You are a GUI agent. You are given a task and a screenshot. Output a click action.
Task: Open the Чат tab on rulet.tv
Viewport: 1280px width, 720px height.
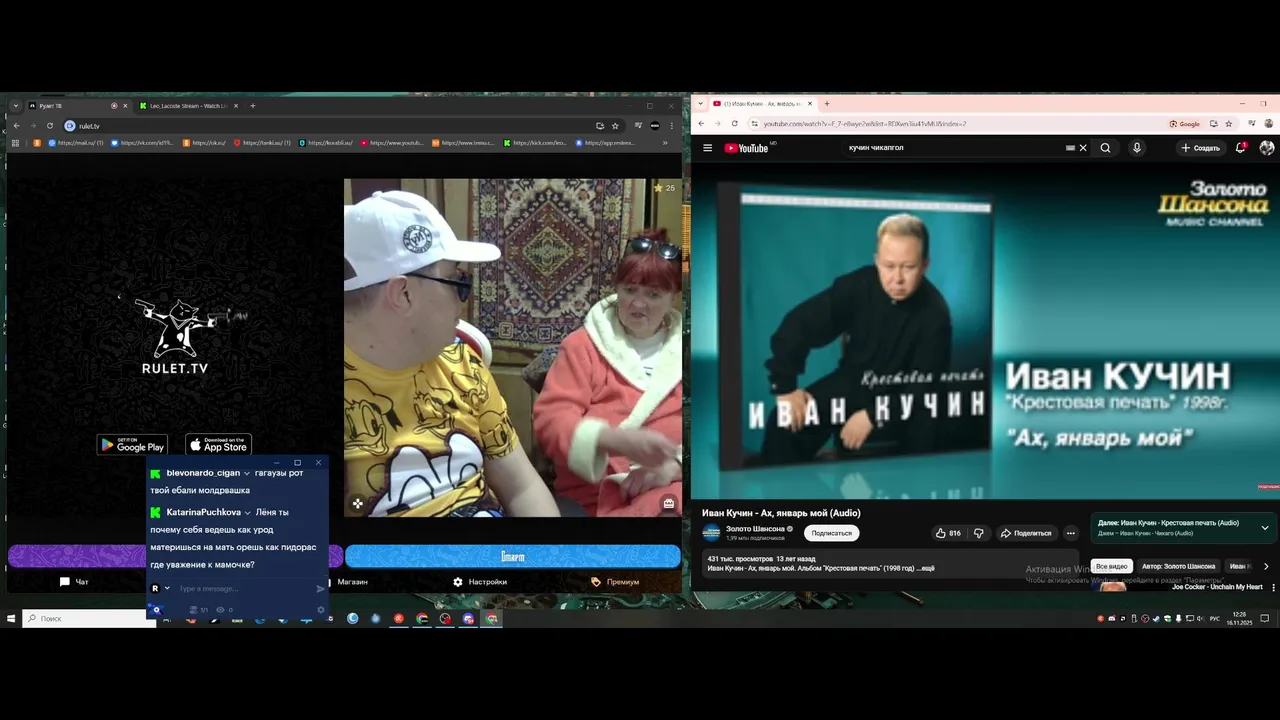pyautogui.click(x=74, y=582)
